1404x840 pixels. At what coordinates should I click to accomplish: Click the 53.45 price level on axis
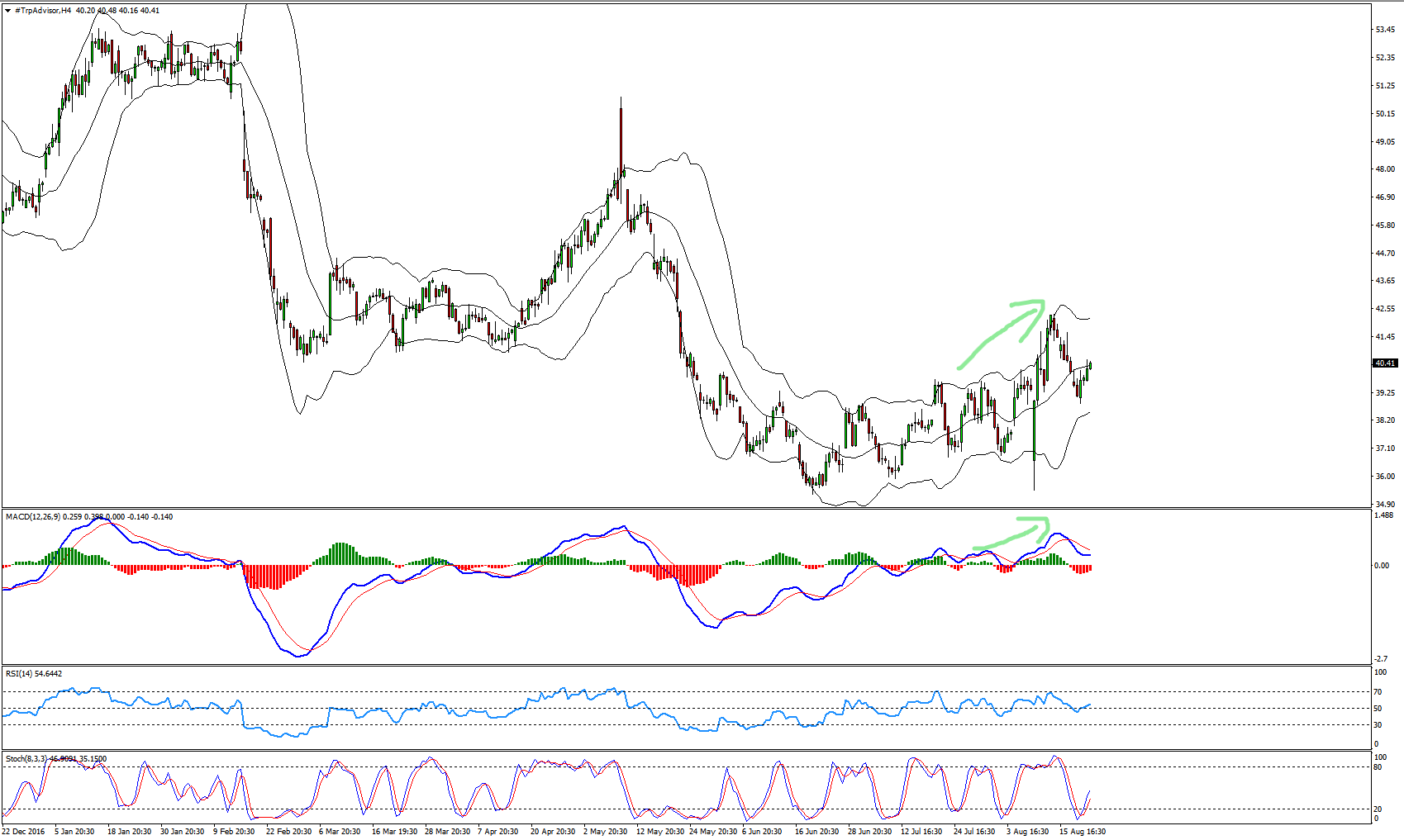[x=1385, y=30]
